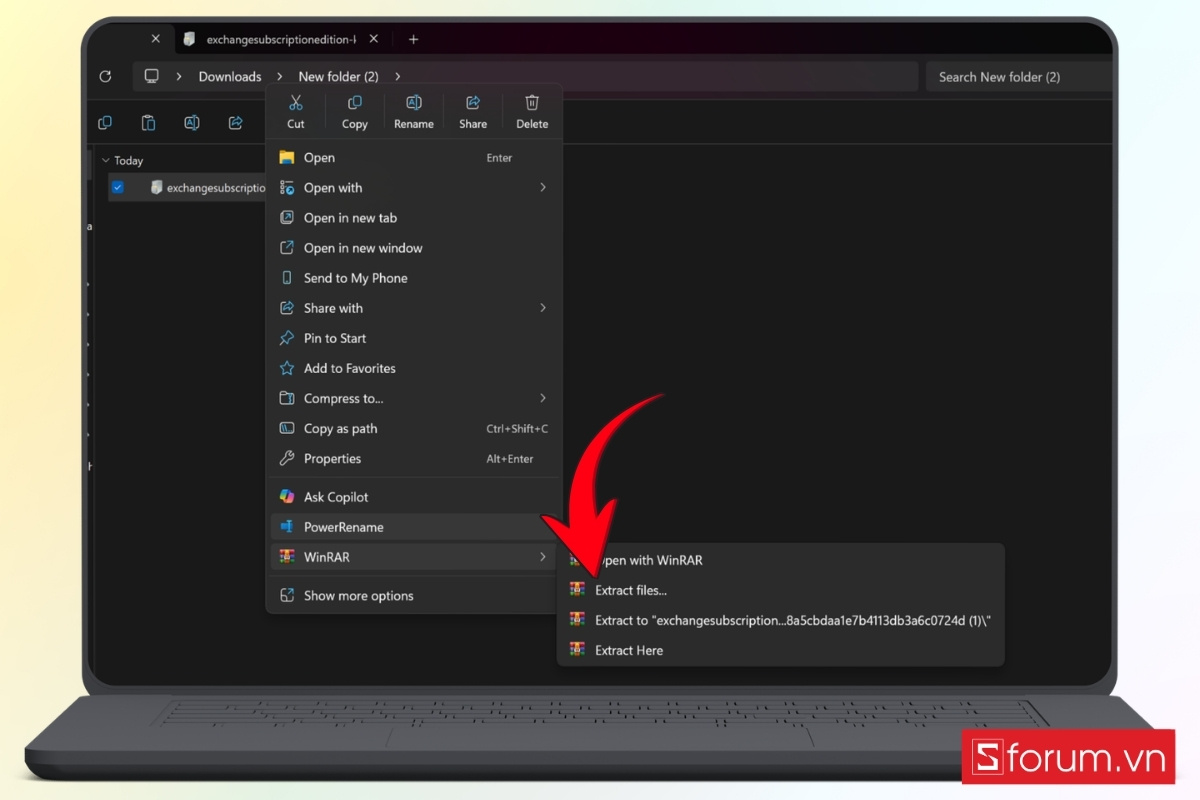Choose Extract Here

tap(780, 650)
